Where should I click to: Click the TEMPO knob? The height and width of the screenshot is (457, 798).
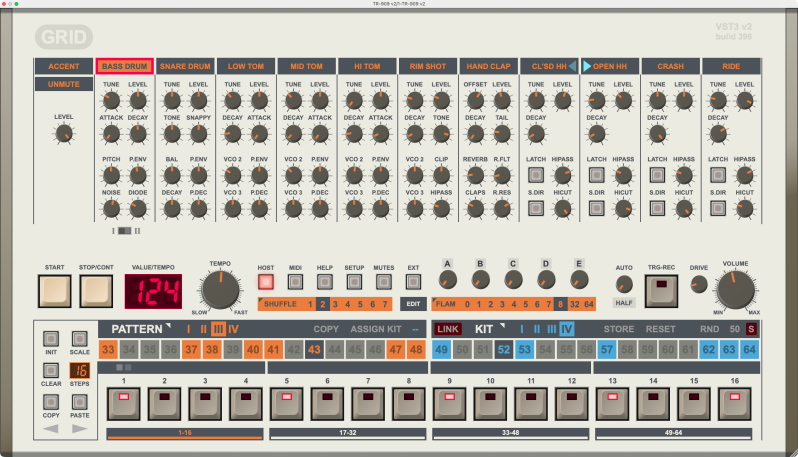click(x=220, y=290)
